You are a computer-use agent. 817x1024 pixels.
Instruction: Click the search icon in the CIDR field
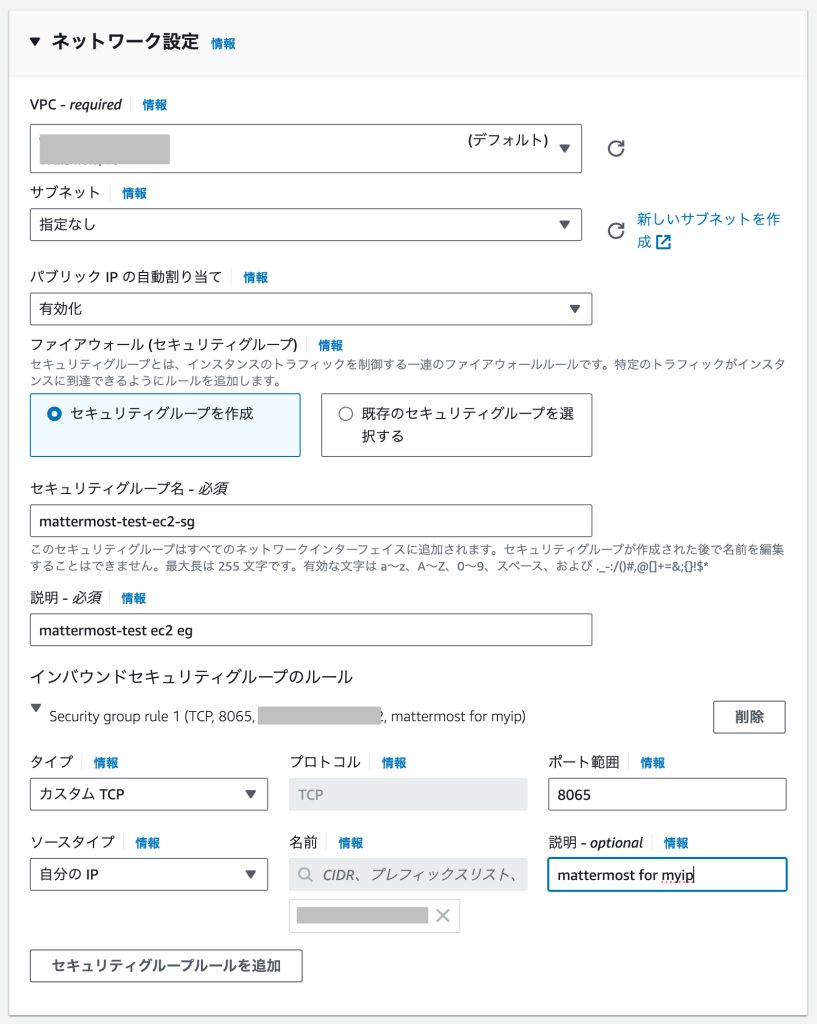[305, 875]
